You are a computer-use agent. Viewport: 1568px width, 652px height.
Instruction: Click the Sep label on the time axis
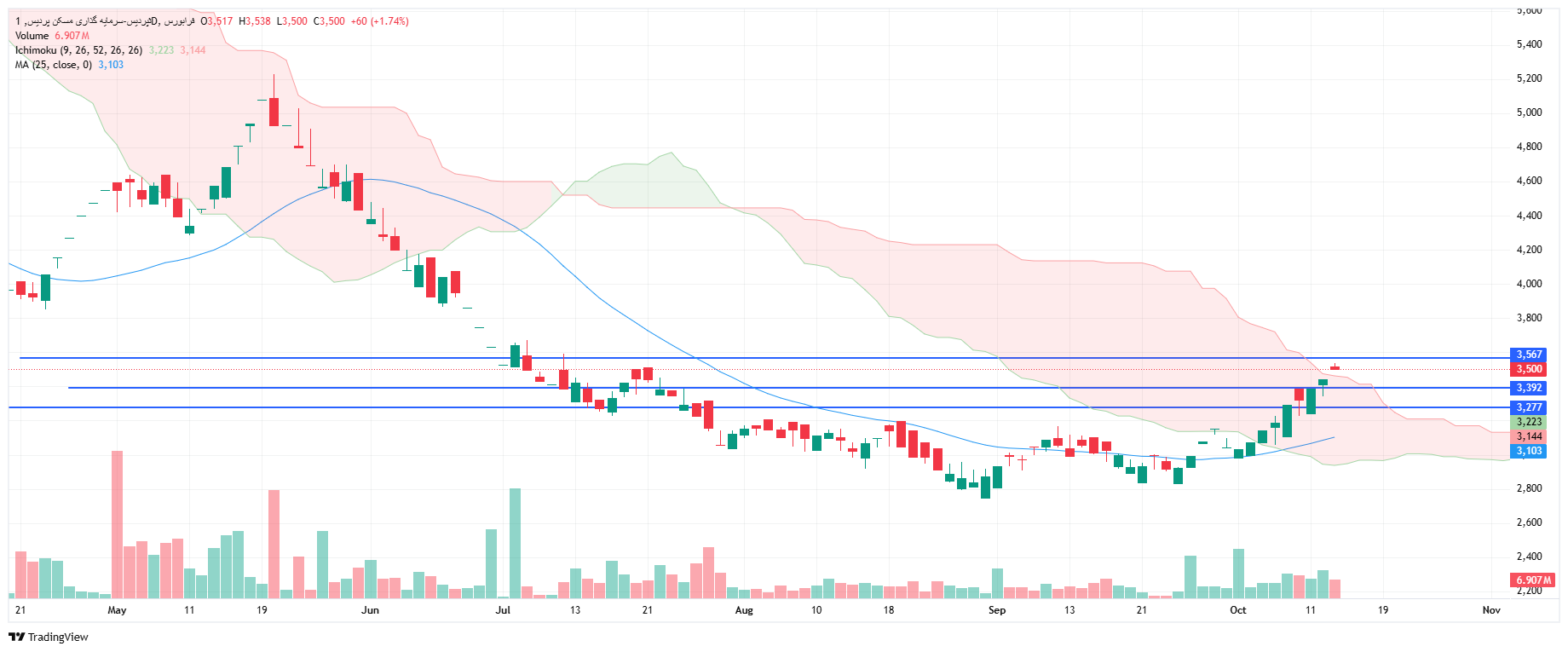997,610
